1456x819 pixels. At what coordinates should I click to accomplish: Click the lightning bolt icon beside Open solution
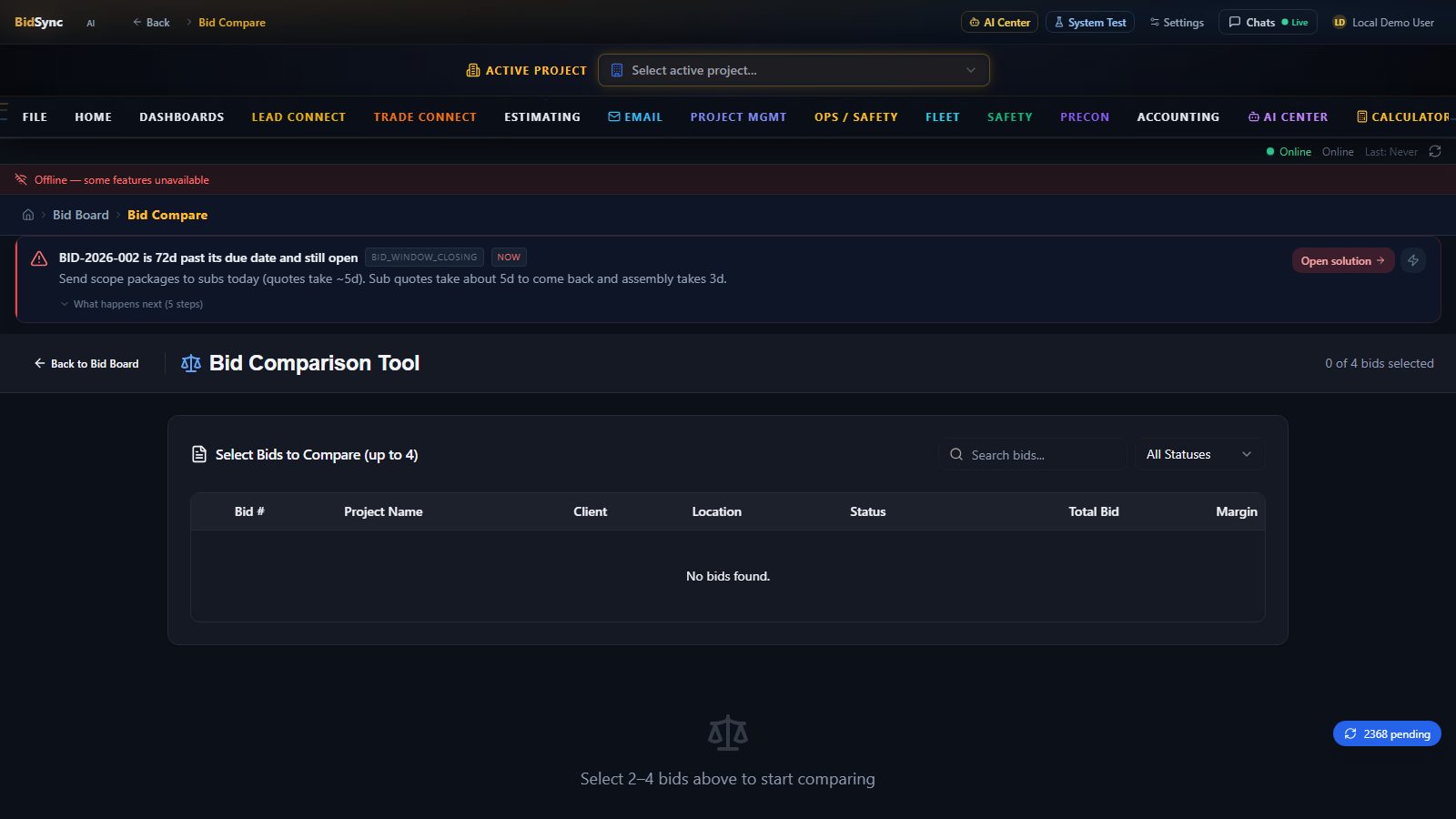point(1413,260)
